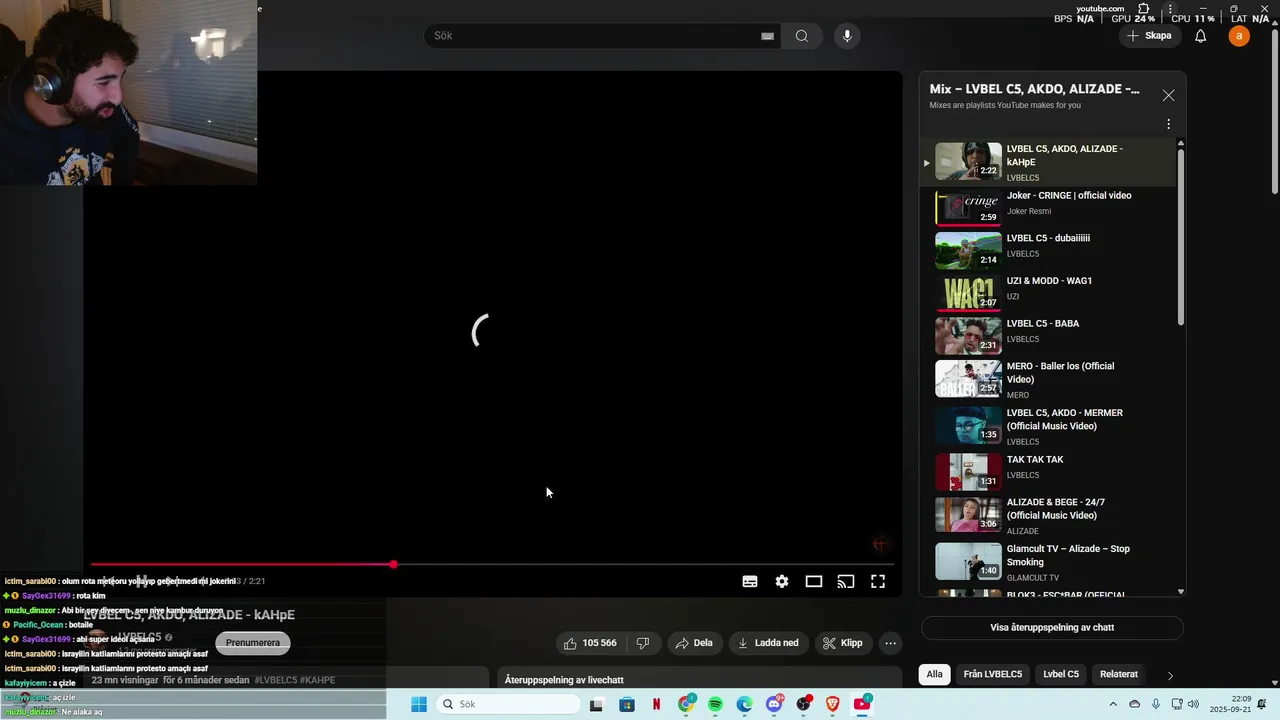Open Google Chrome from taskbar

(x=686, y=704)
